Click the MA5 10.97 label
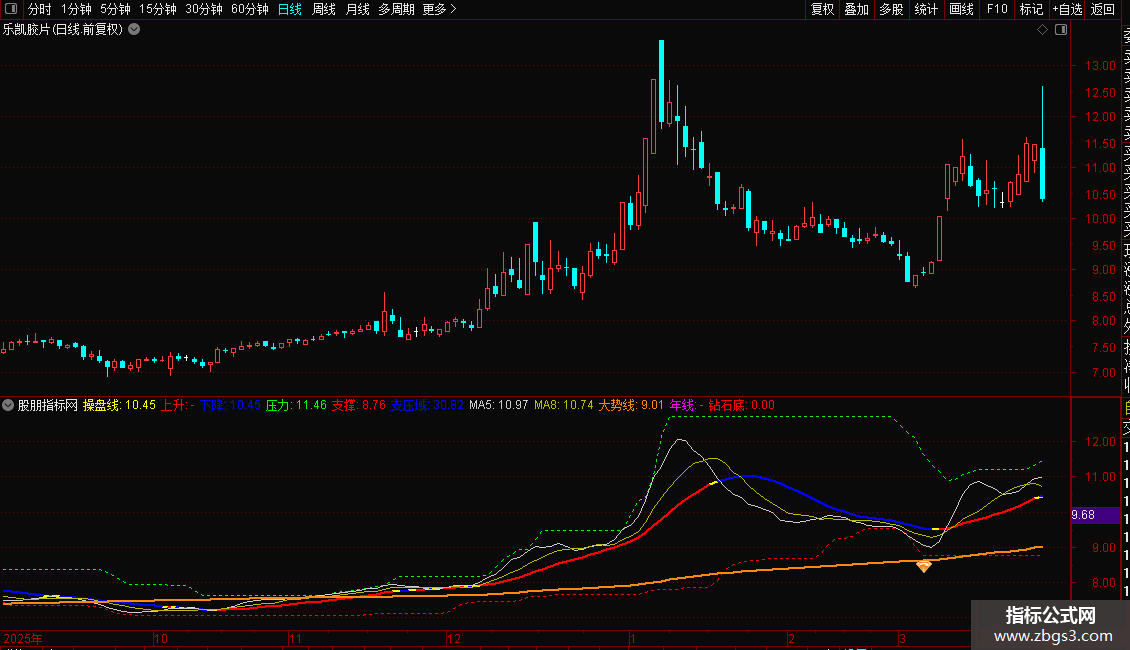The height and width of the screenshot is (650, 1130). point(499,405)
